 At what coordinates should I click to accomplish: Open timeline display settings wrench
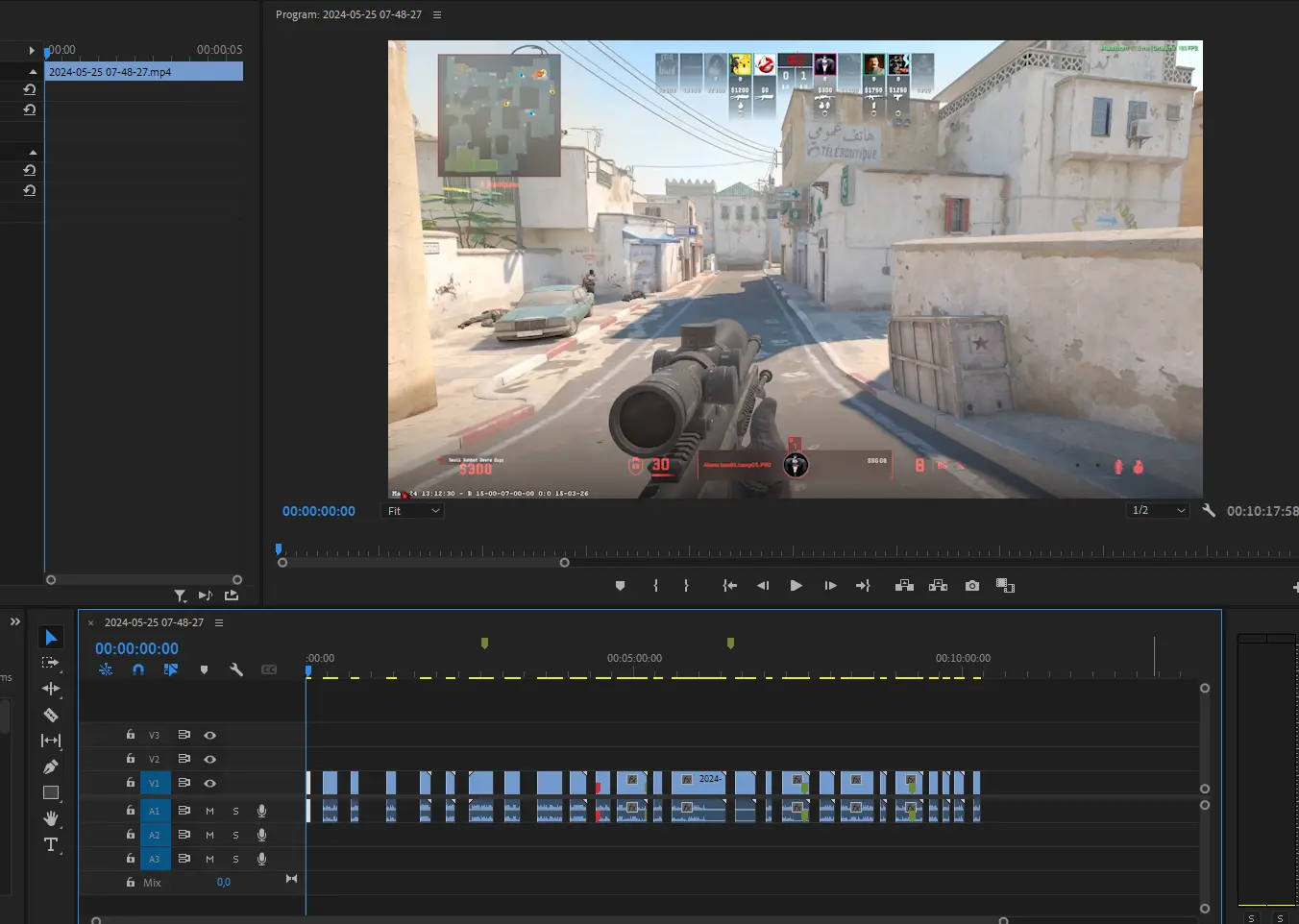coord(236,669)
